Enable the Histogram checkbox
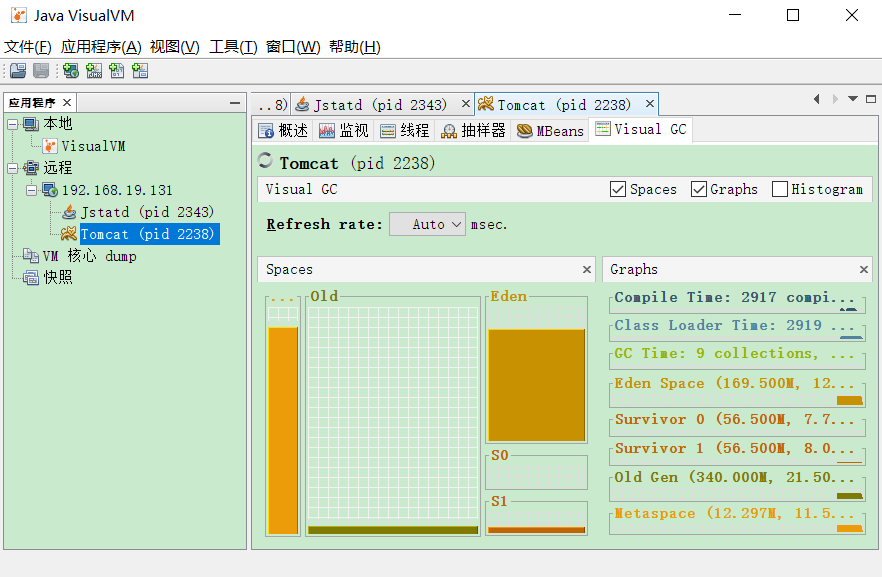 (780, 189)
